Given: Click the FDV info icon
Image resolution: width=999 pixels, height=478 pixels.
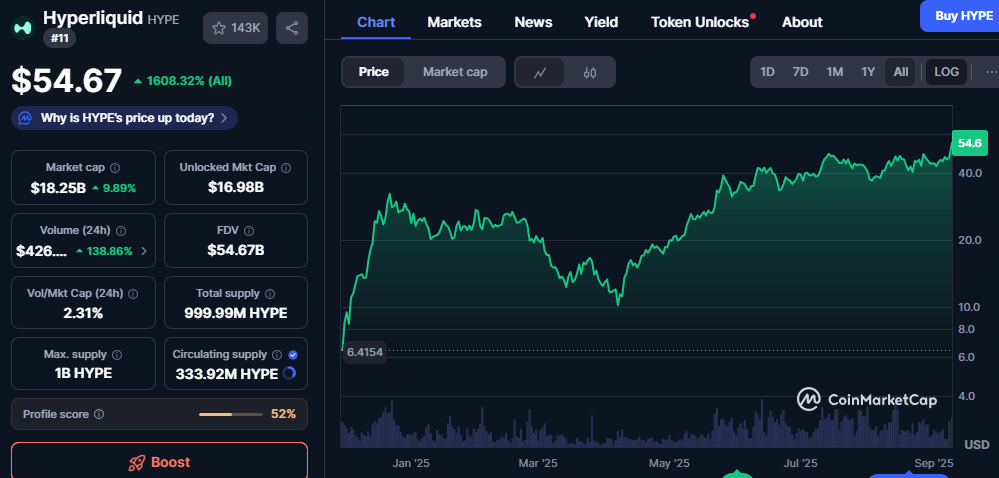Looking at the screenshot, I should click(249, 231).
